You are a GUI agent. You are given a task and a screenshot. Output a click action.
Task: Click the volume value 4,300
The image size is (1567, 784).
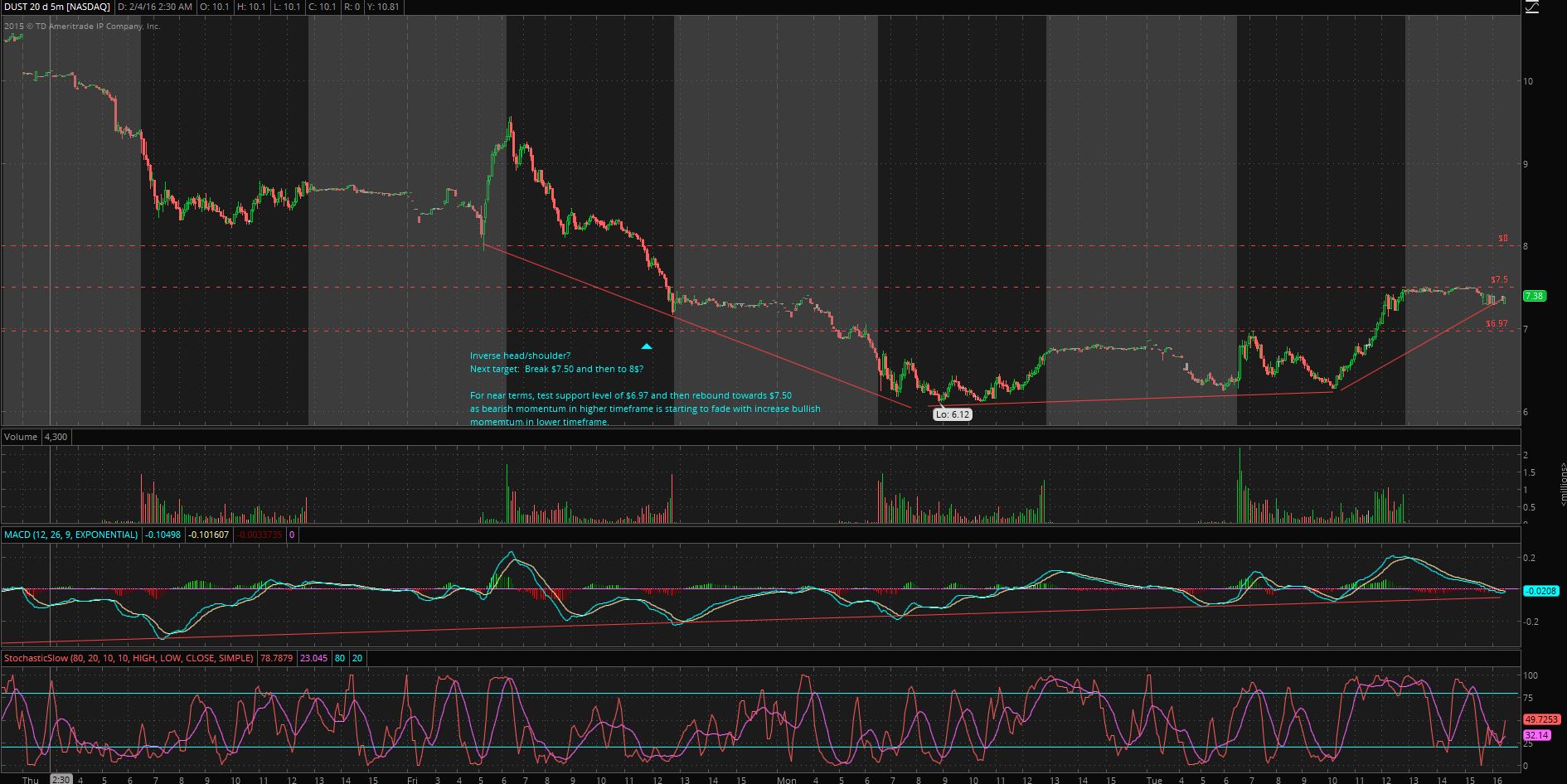[56, 437]
